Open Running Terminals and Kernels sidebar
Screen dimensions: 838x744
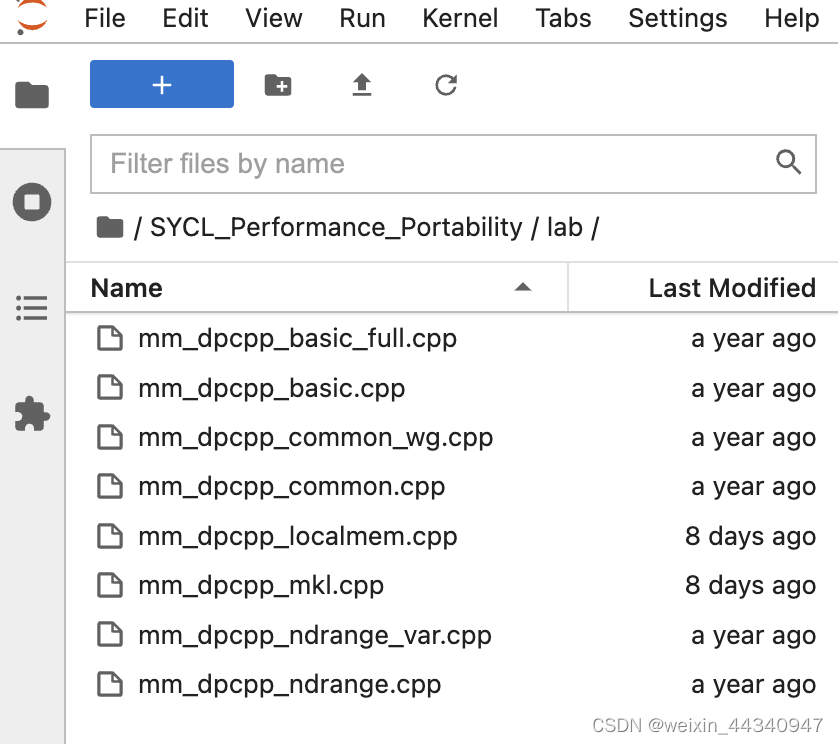(32, 202)
